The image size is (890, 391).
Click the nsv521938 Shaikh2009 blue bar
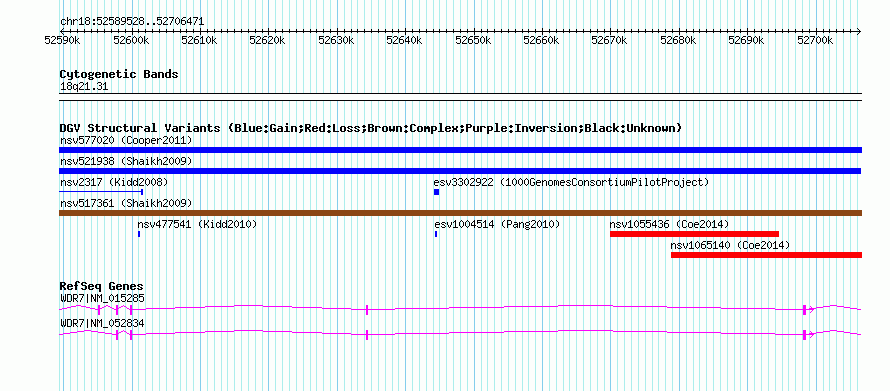[460, 171]
